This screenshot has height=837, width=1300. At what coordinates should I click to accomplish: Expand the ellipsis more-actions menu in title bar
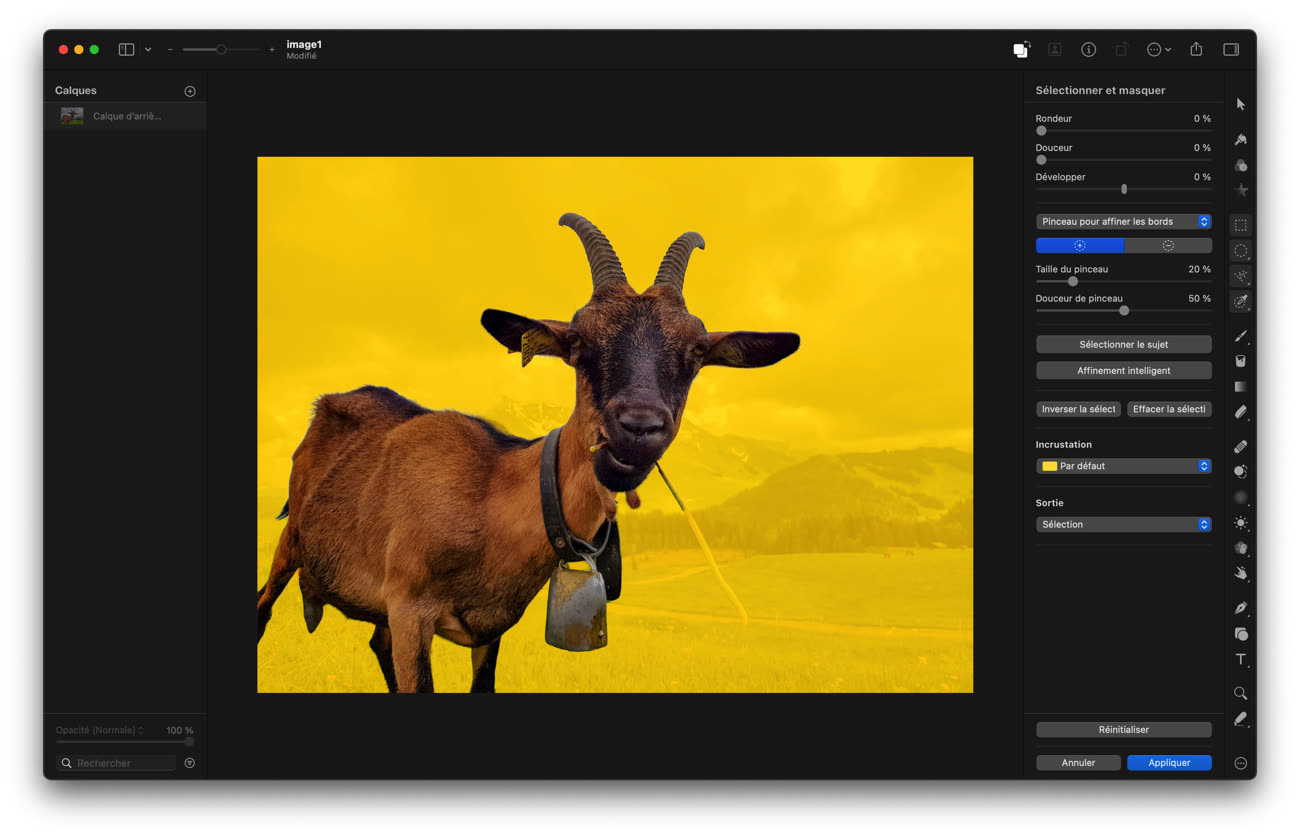point(1158,49)
